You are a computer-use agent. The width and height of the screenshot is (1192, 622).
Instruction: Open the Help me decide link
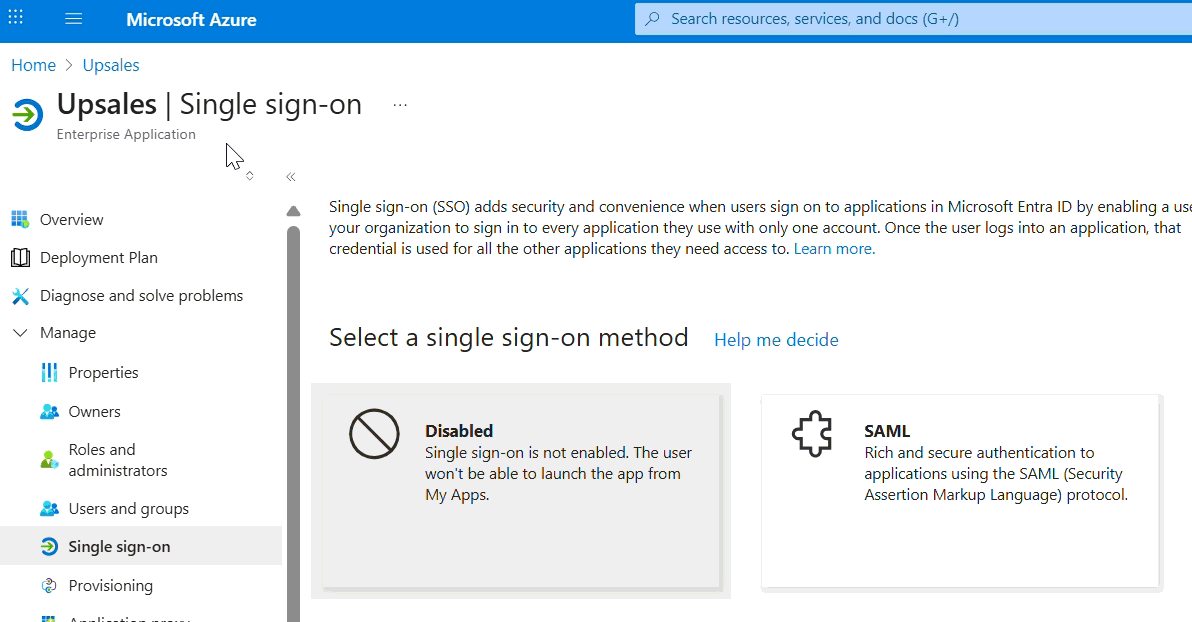click(776, 340)
